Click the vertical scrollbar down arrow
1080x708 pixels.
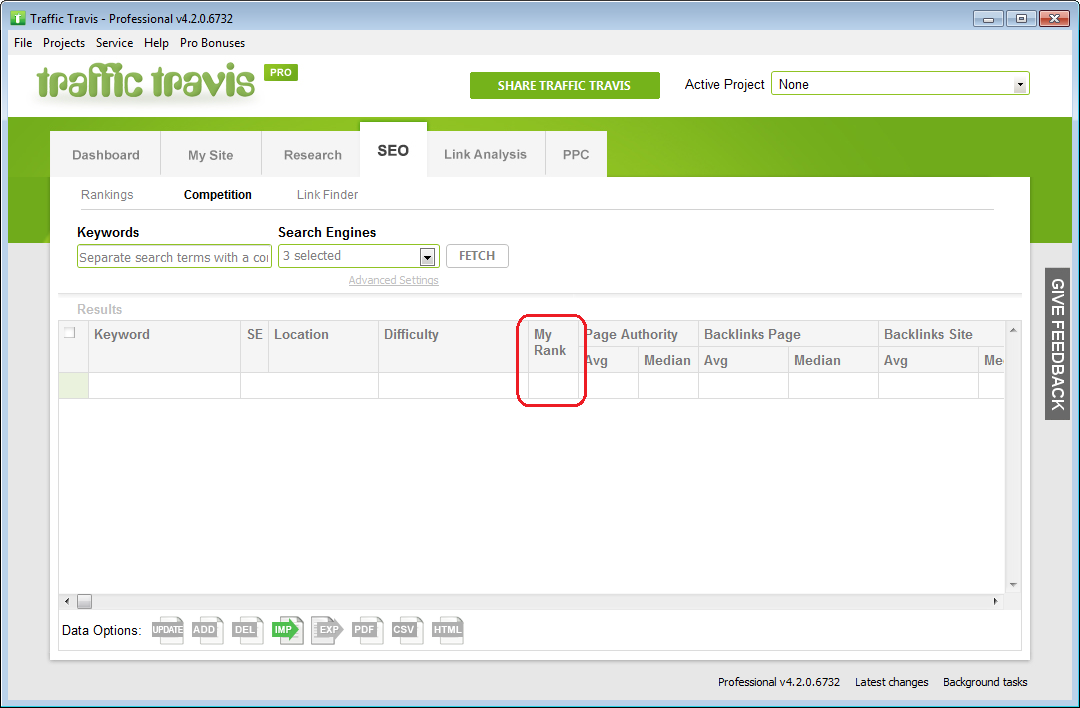1013,585
